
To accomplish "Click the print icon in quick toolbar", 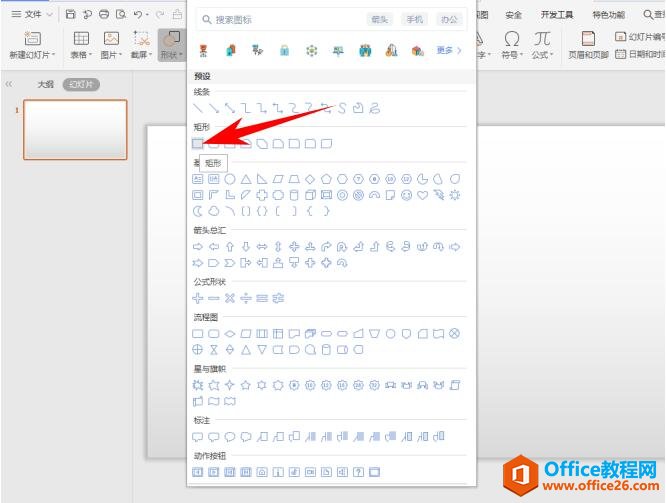I will click(104, 14).
